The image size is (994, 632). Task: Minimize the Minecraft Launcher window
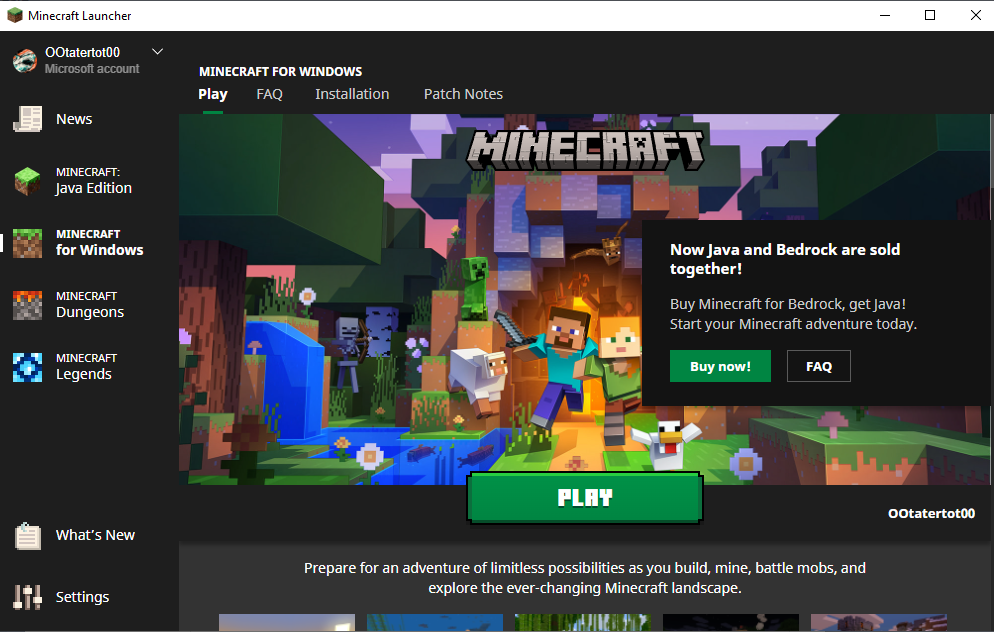pos(885,15)
